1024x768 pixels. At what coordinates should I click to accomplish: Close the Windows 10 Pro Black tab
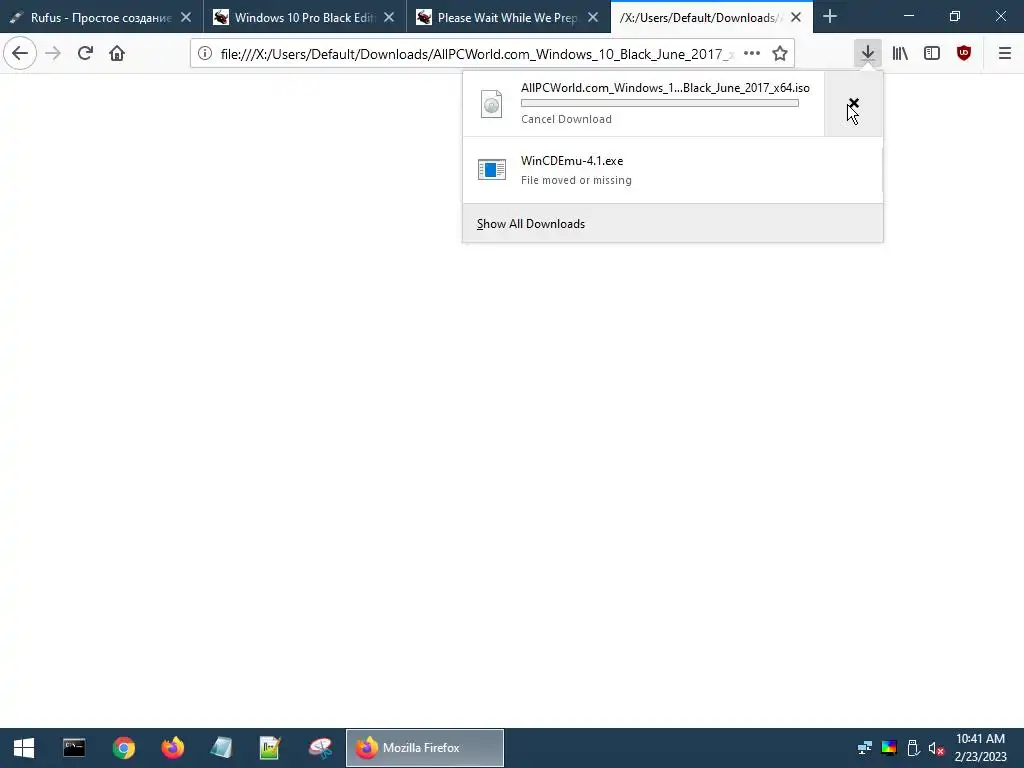[389, 17]
